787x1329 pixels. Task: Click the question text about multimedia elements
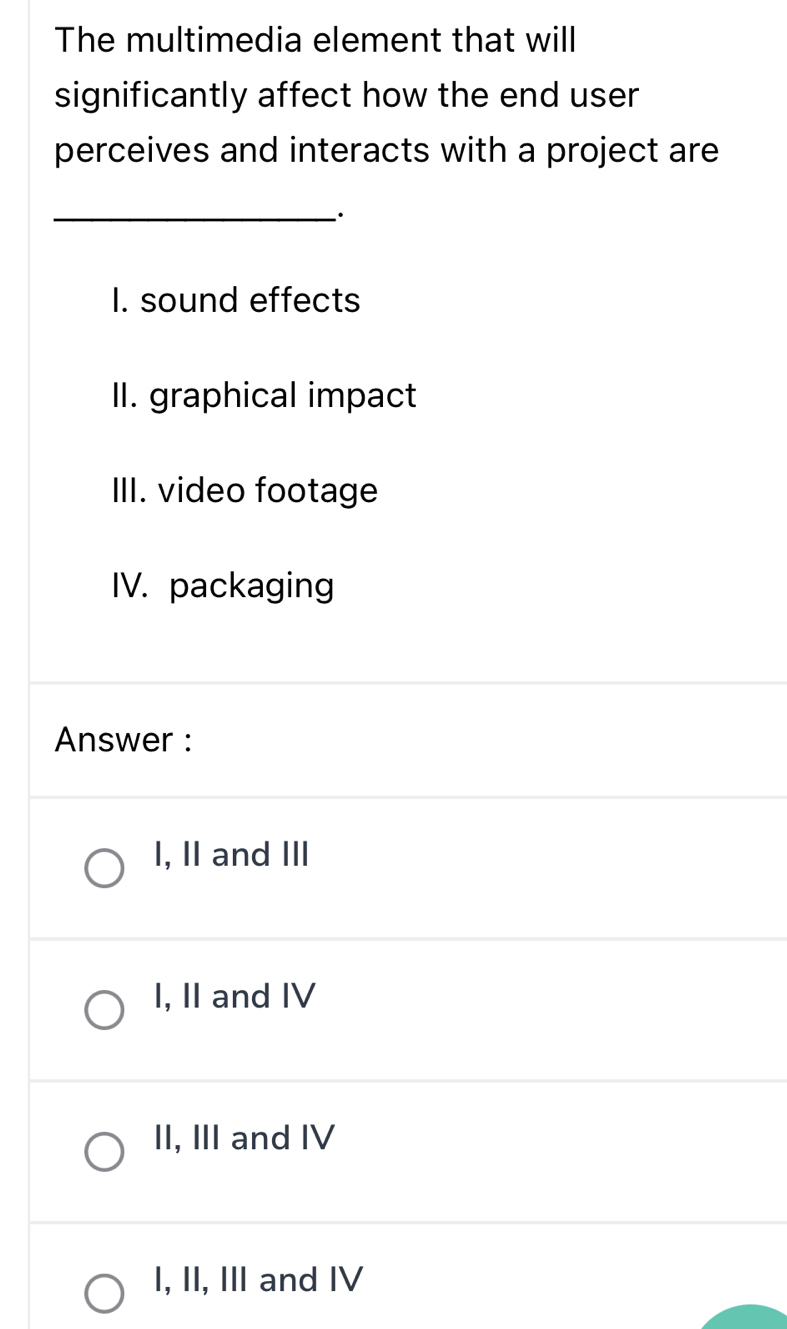(385, 95)
